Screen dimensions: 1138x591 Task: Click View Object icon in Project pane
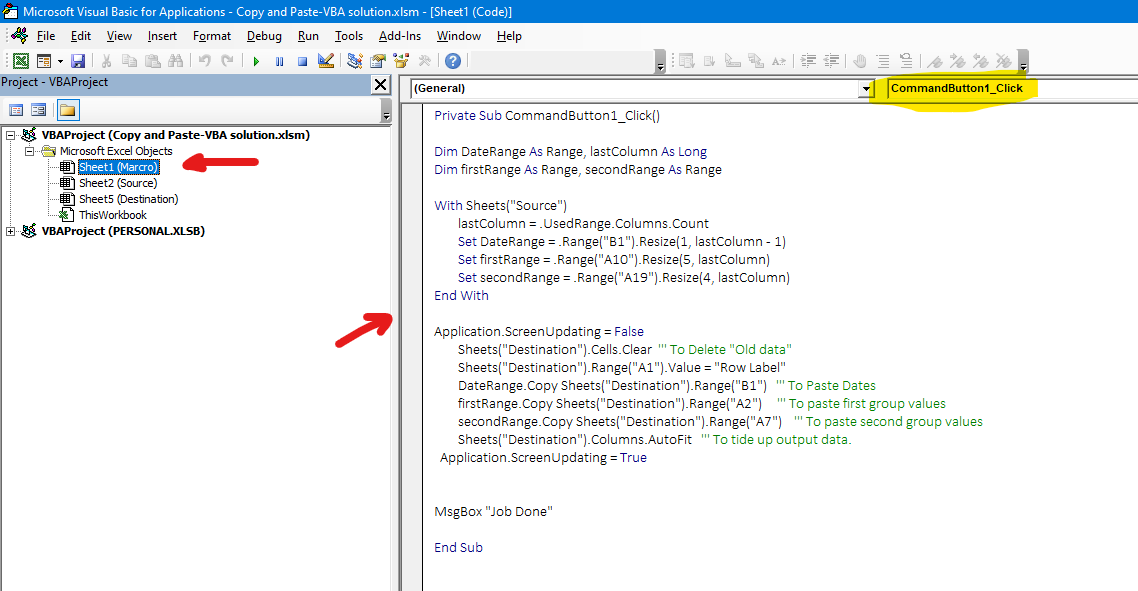pos(38,110)
